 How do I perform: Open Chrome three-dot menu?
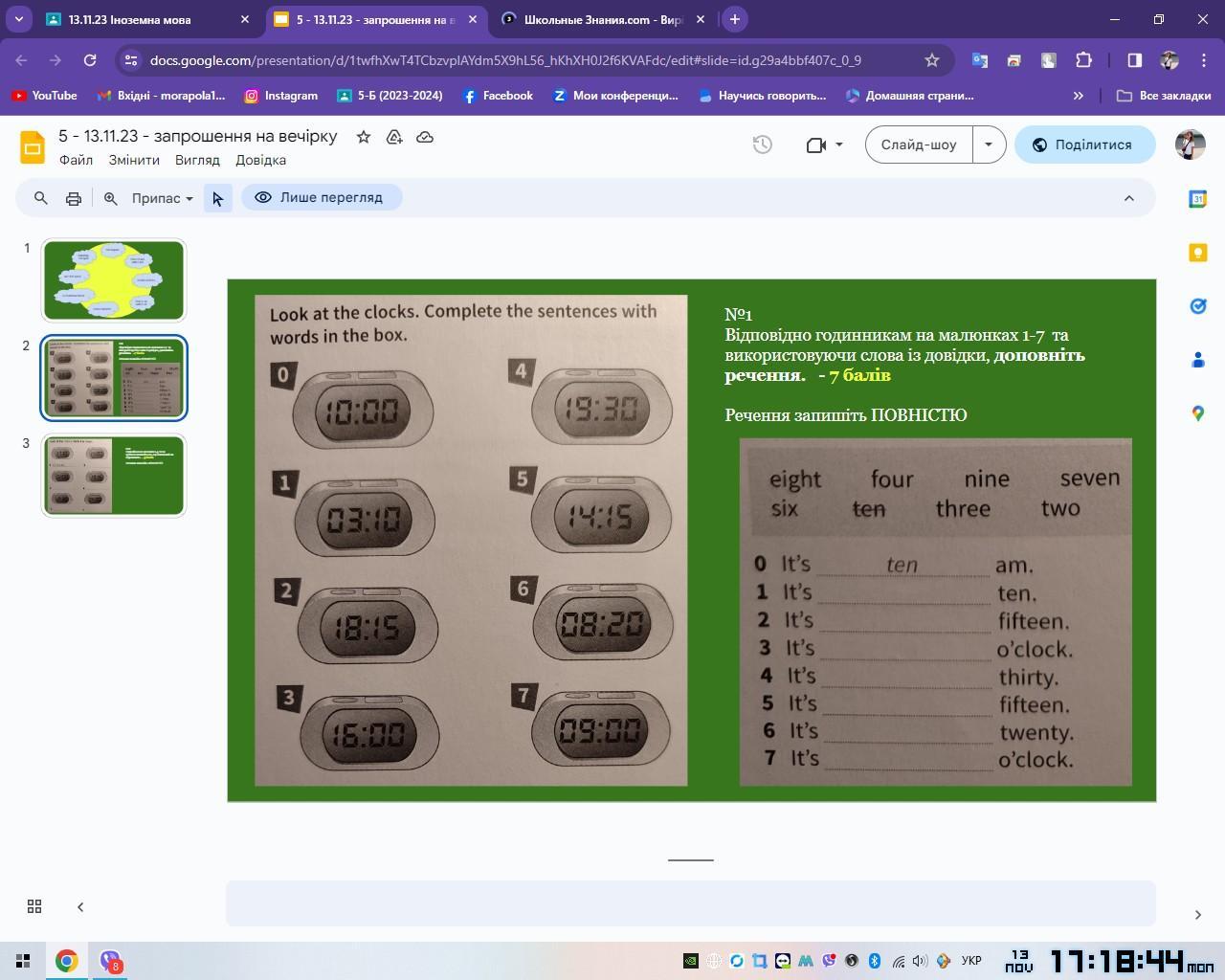point(1204,60)
